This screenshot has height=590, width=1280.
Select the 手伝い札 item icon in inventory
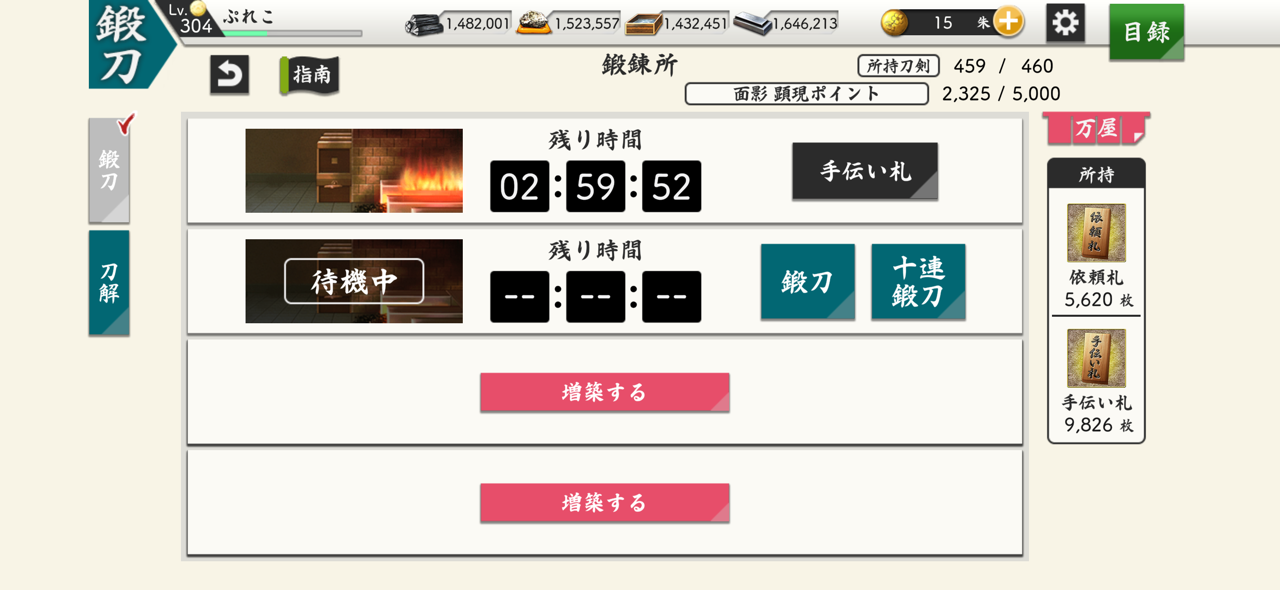(x=1096, y=358)
